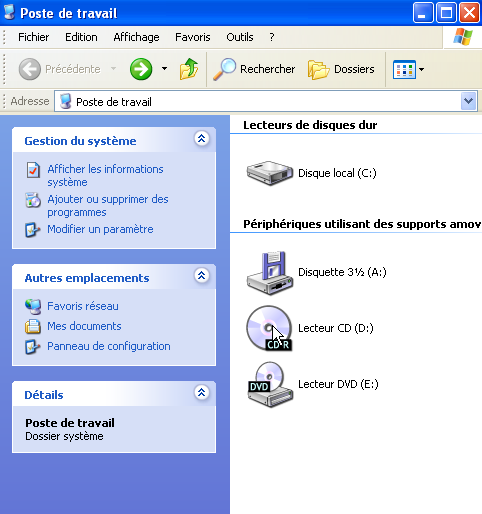The height and width of the screenshot is (514, 482).
Task: Select the Lecteur CD (D:) icon
Action: pos(310,328)
